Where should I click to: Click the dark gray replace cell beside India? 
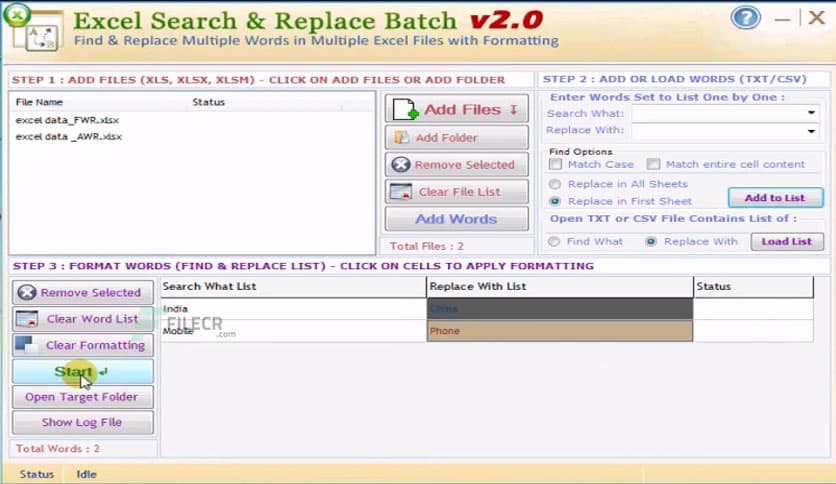click(560, 309)
